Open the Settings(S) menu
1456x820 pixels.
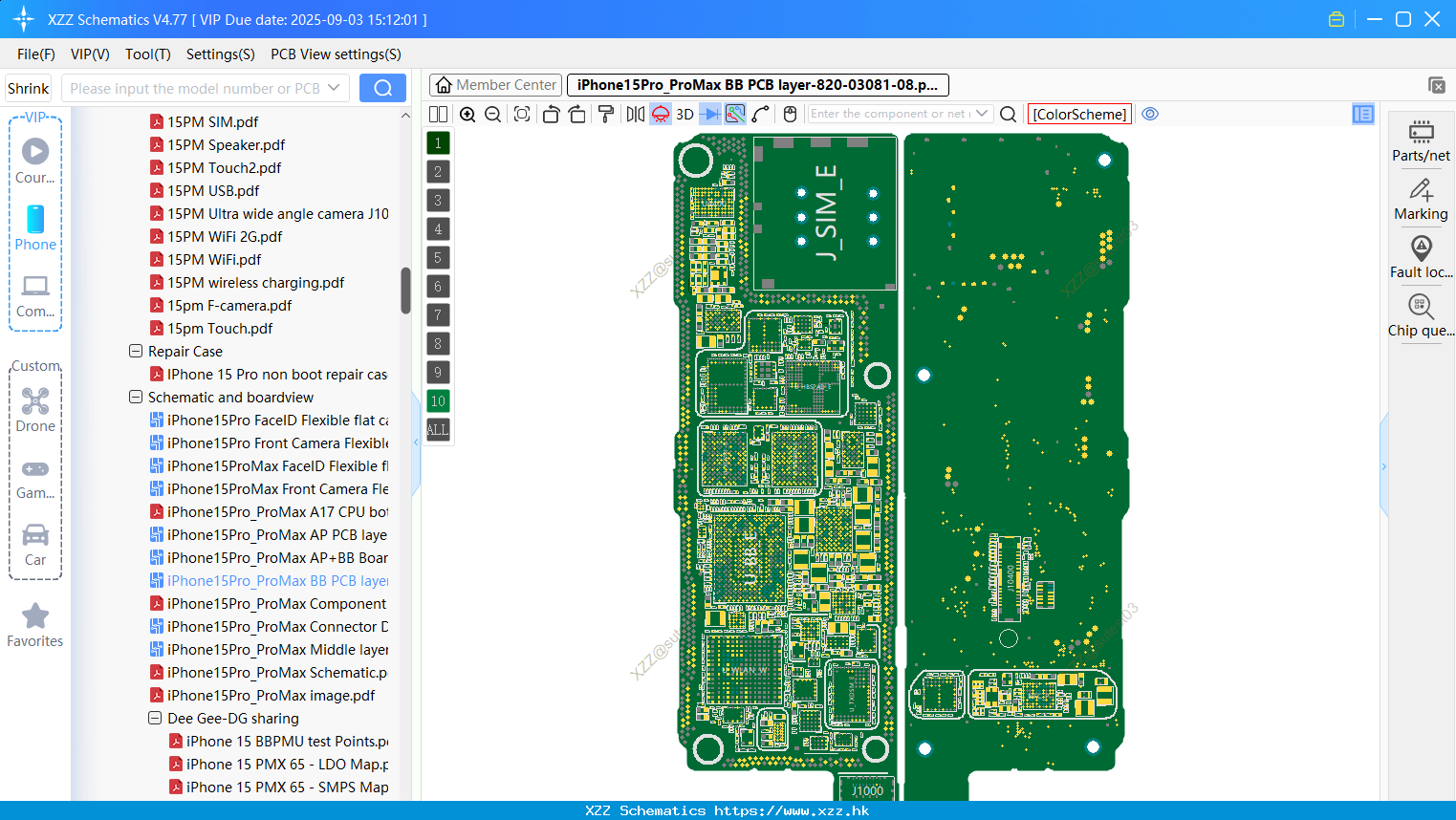pyautogui.click(x=221, y=54)
